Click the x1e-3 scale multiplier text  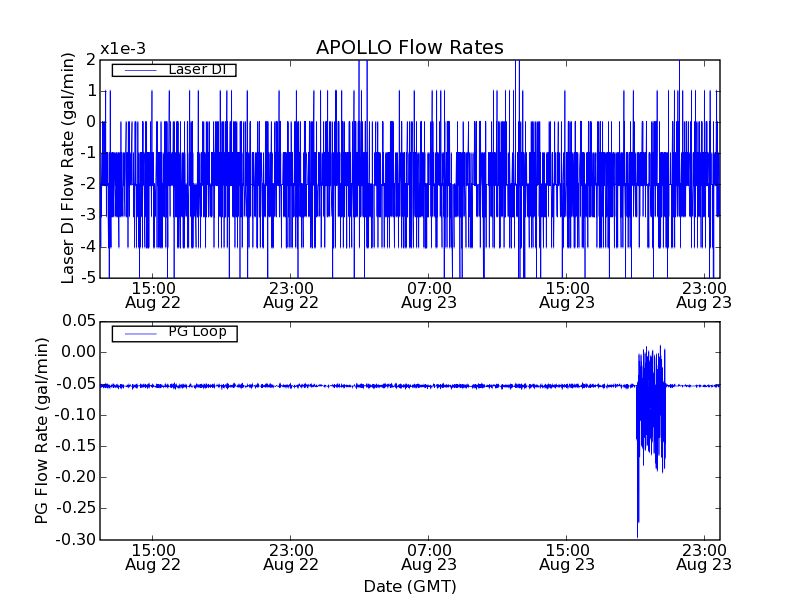(123, 49)
